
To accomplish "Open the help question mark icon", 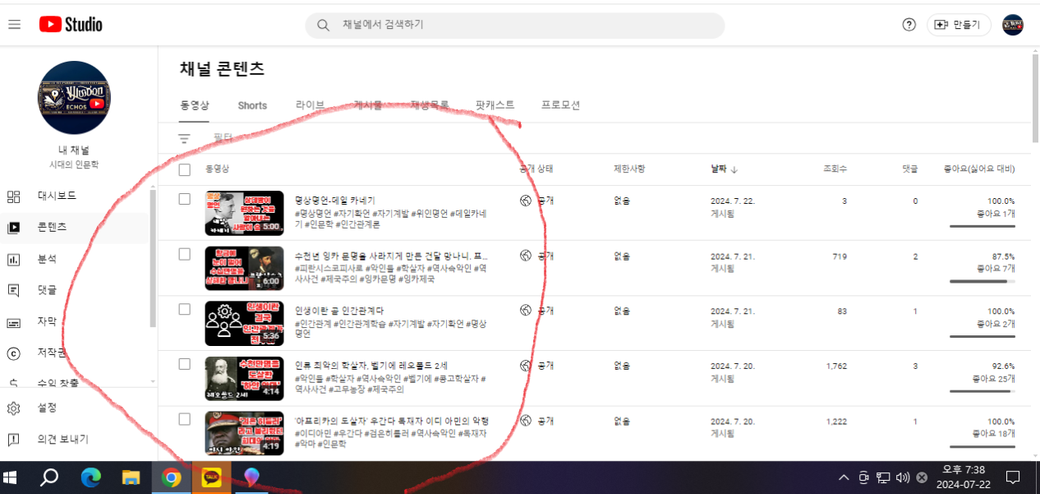I will pos(908,25).
